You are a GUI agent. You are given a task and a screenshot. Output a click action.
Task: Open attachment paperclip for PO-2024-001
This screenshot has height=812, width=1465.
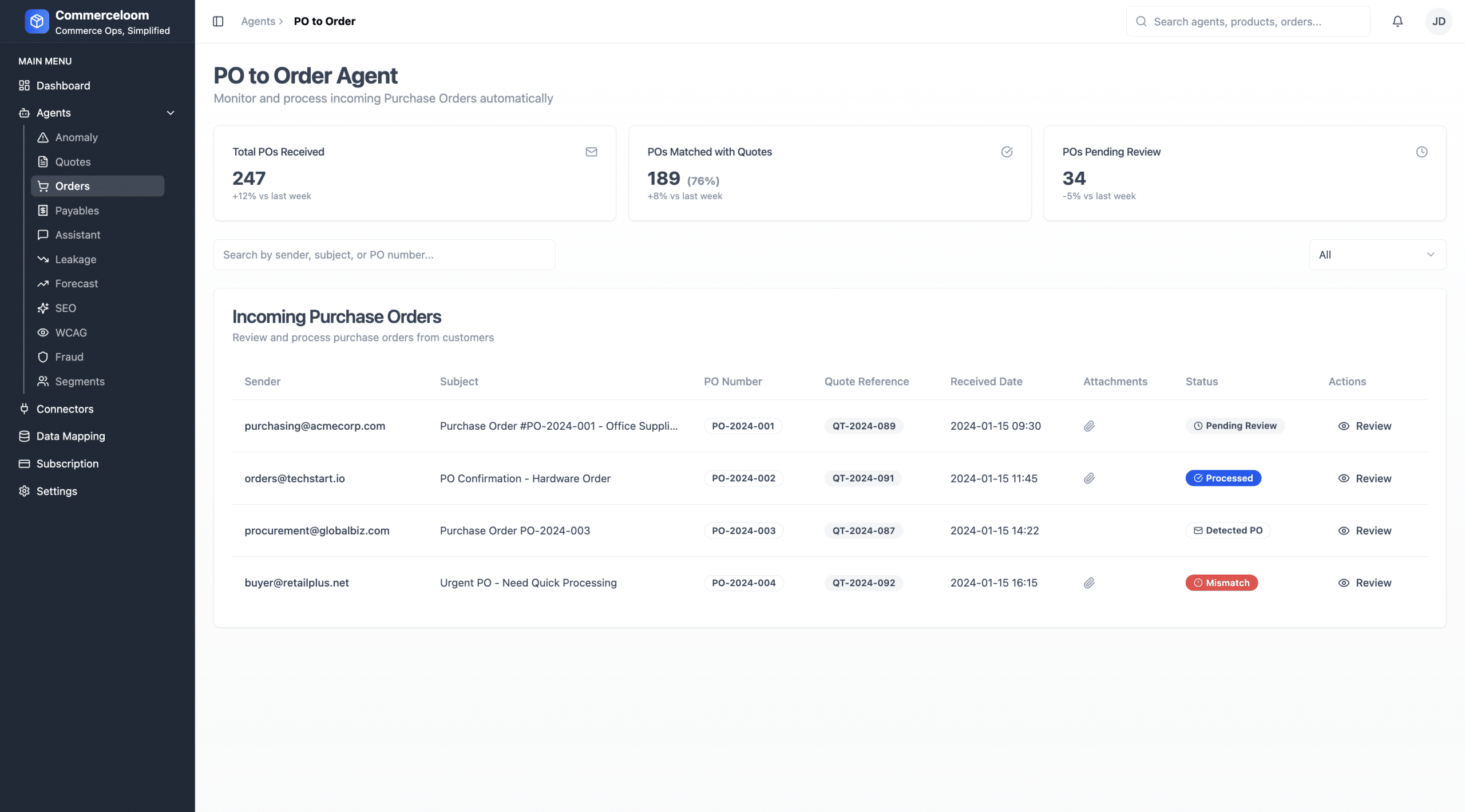pos(1089,426)
